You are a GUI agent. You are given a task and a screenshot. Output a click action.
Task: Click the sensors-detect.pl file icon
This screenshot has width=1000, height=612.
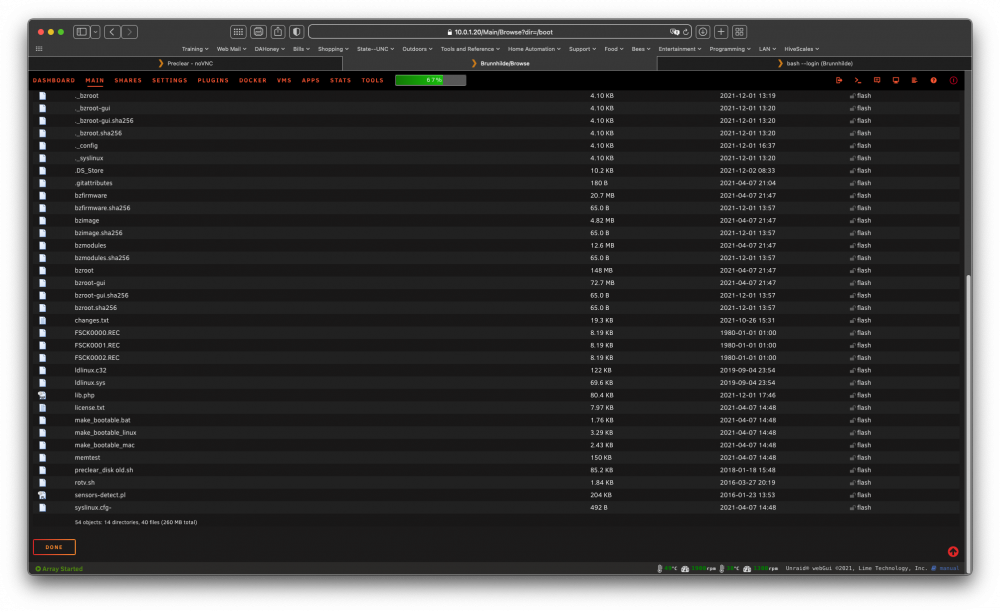(x=42, y=495)
